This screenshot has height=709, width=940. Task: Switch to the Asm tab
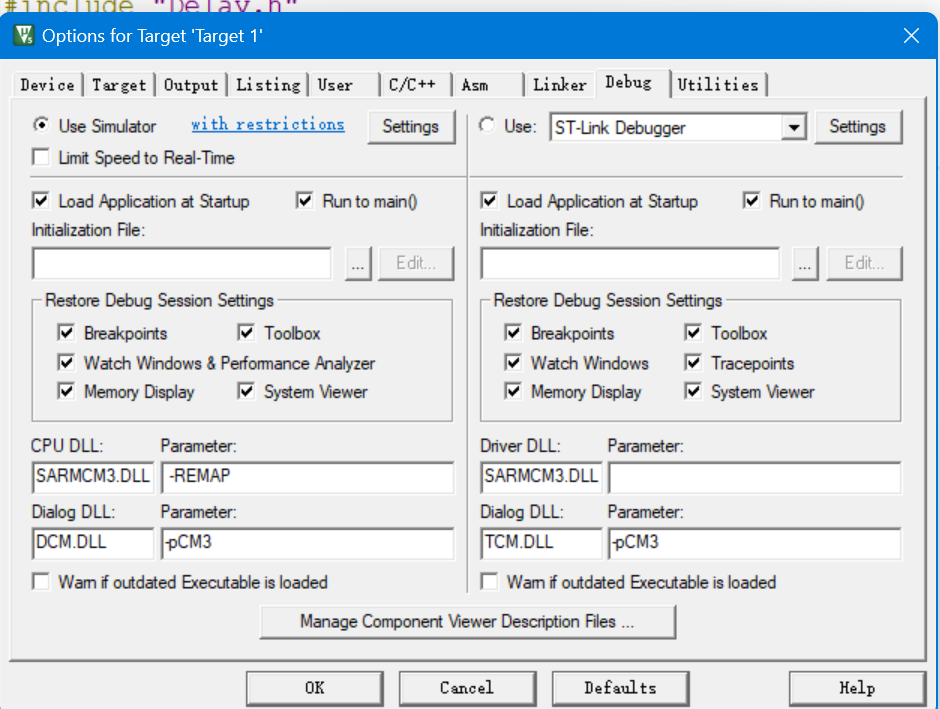pyautogui.click(x=487, y=85)
